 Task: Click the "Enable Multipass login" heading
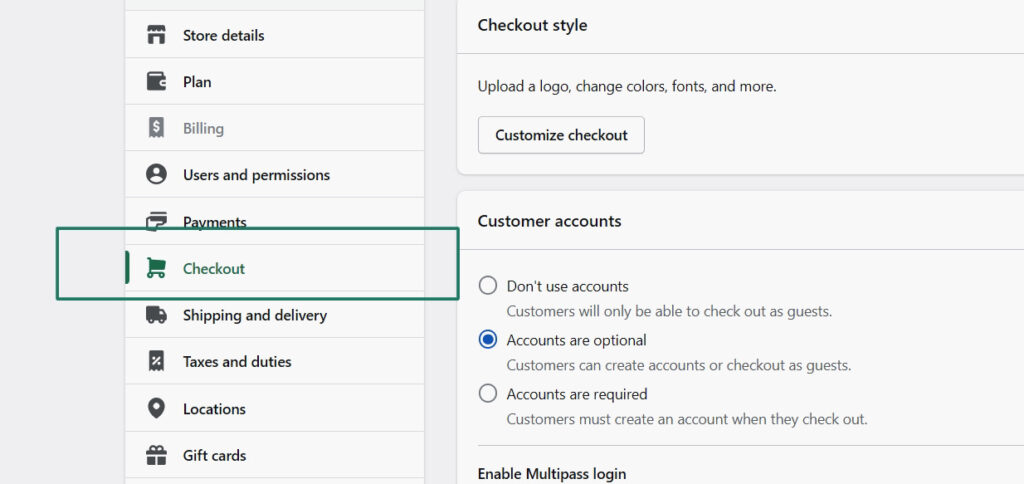click(552, 474)
